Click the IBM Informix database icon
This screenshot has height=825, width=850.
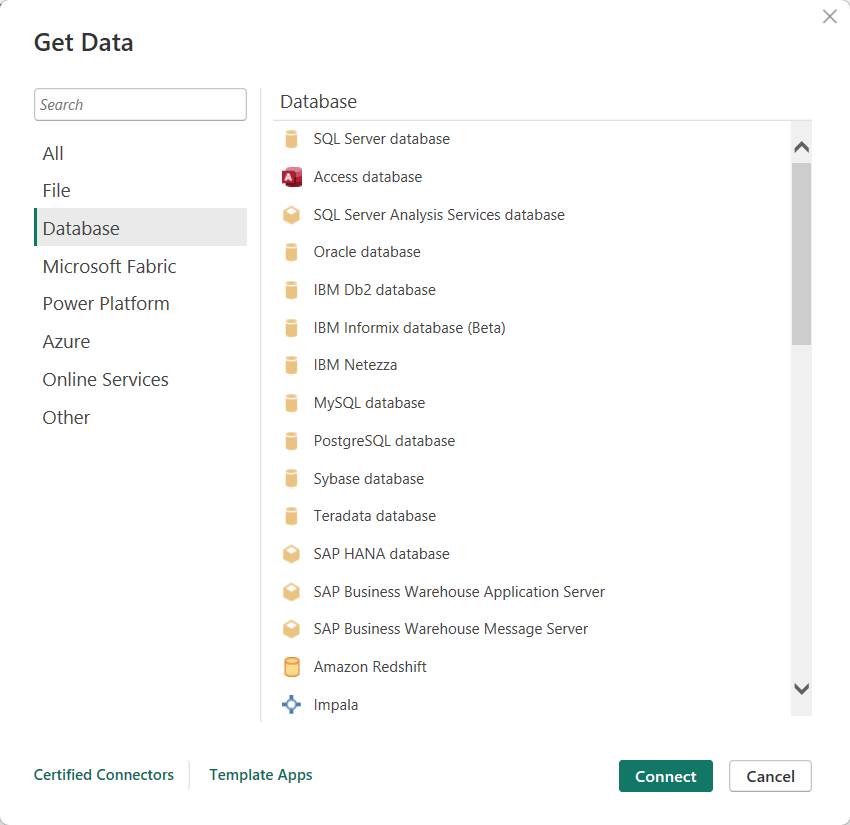(x=291, y=328)
